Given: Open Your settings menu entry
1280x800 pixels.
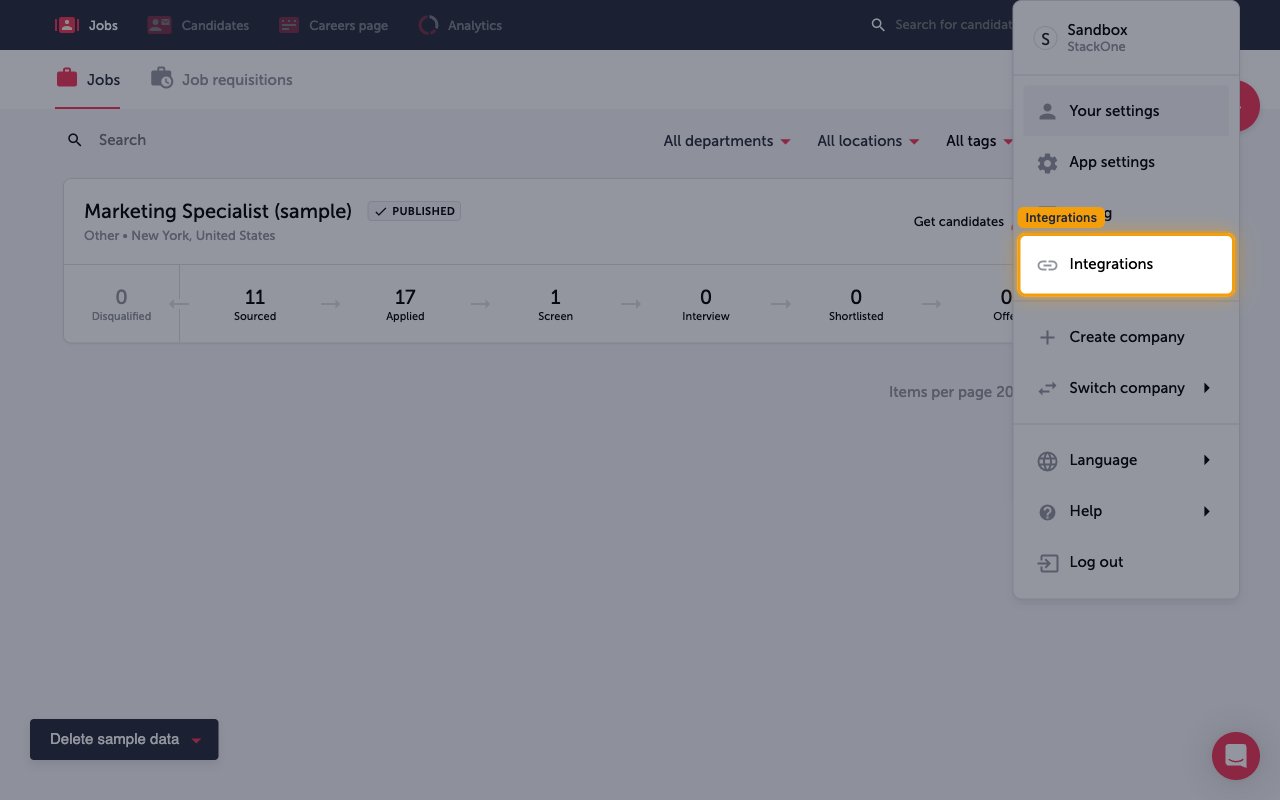Looking at the screenshot, I should tap(1125, 111).
